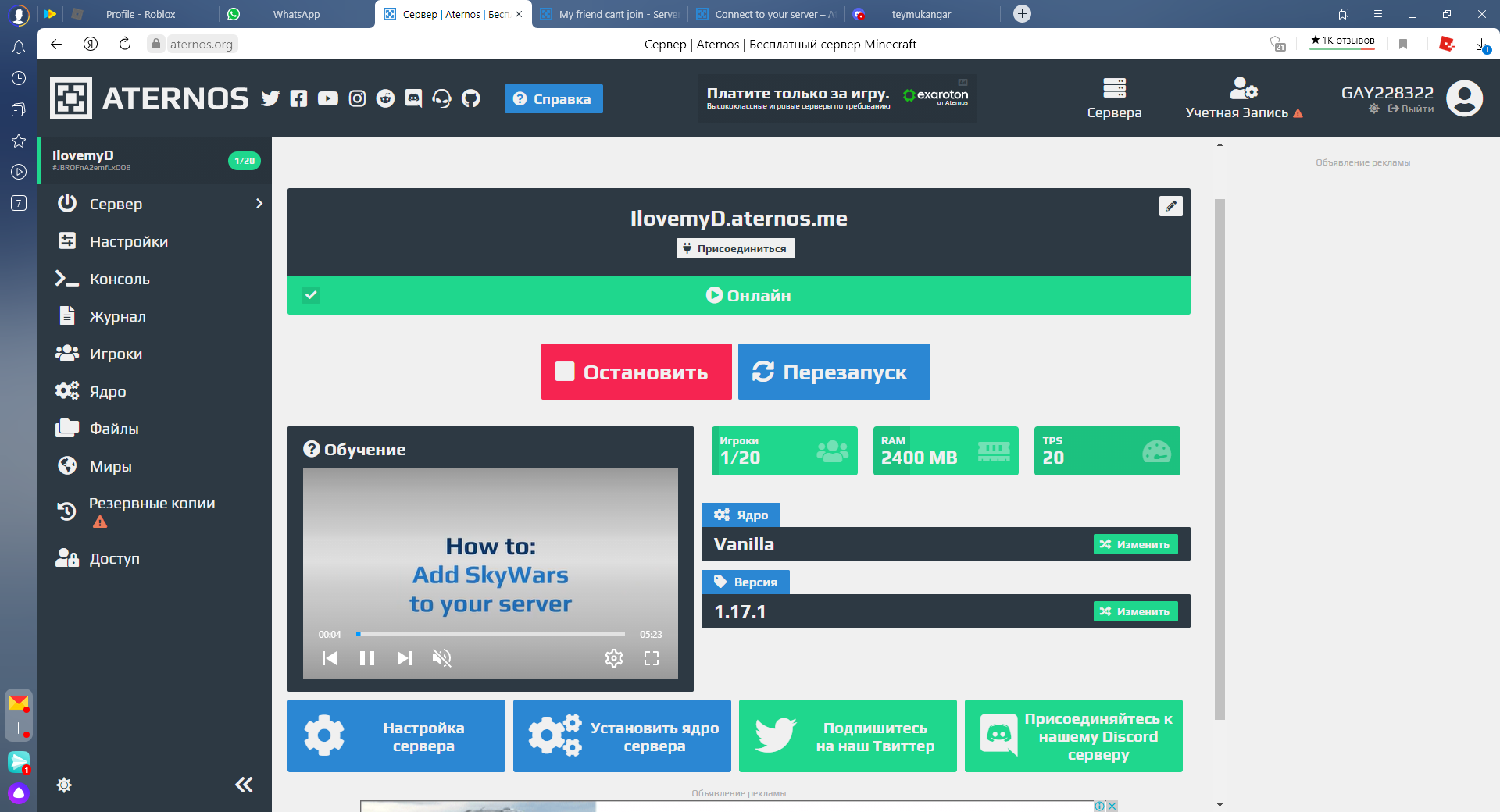The height and width of the screenshot is (812, 1500).
Task: Bookmark this page icon
Action: [1403, 44]
